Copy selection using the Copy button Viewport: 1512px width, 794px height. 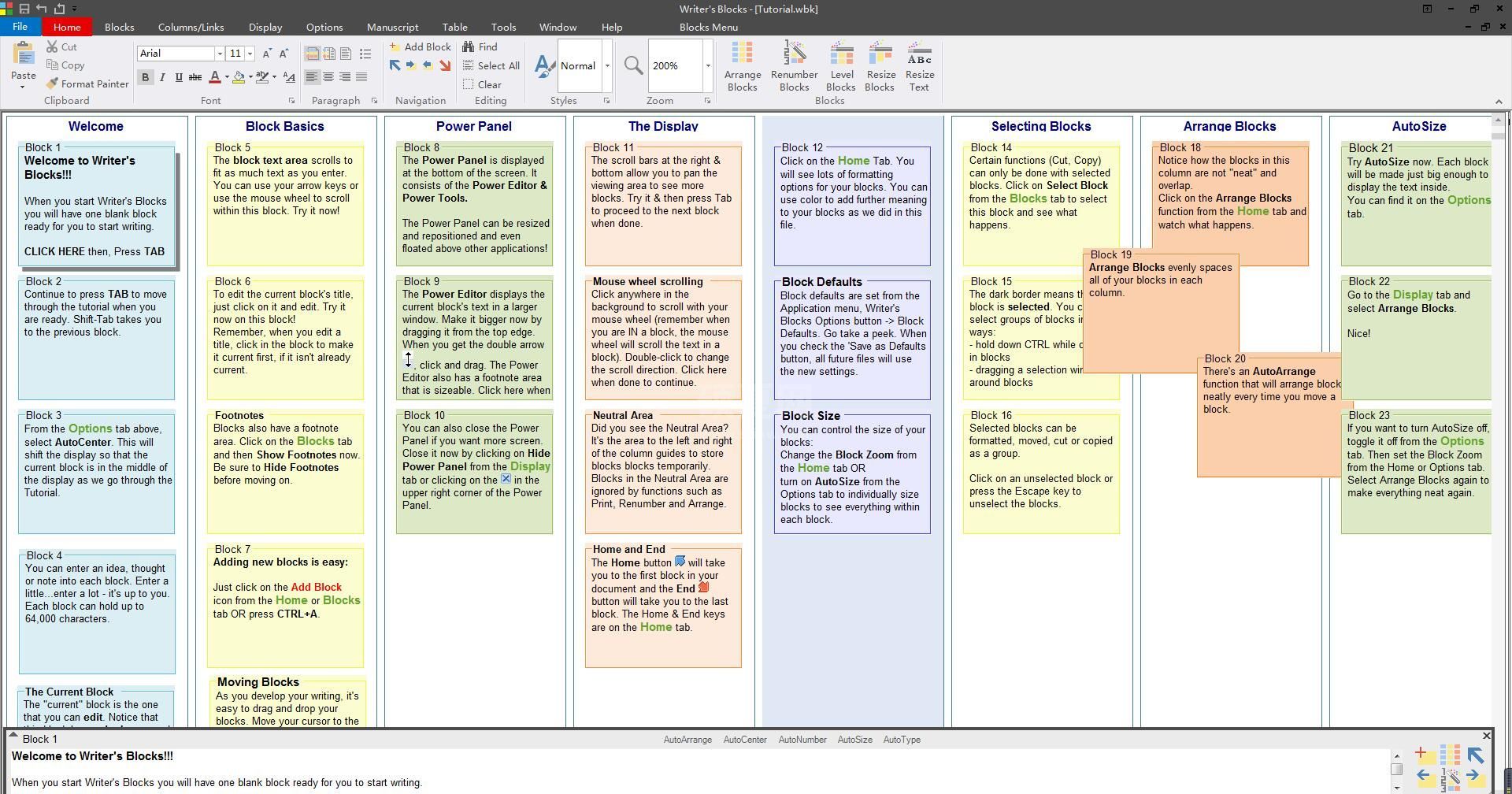[65, 65]
